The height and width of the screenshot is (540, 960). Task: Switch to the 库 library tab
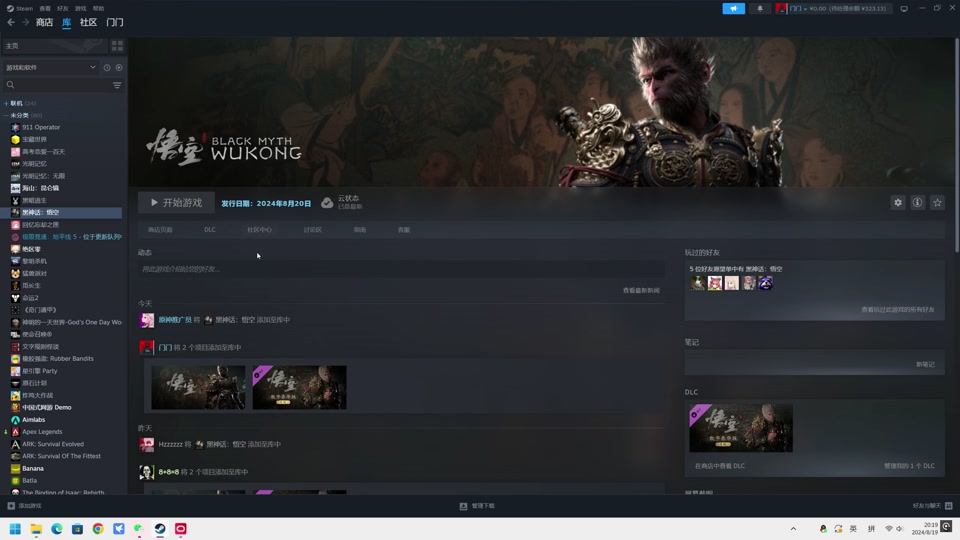pyautogui.click(x=67, y=22)
